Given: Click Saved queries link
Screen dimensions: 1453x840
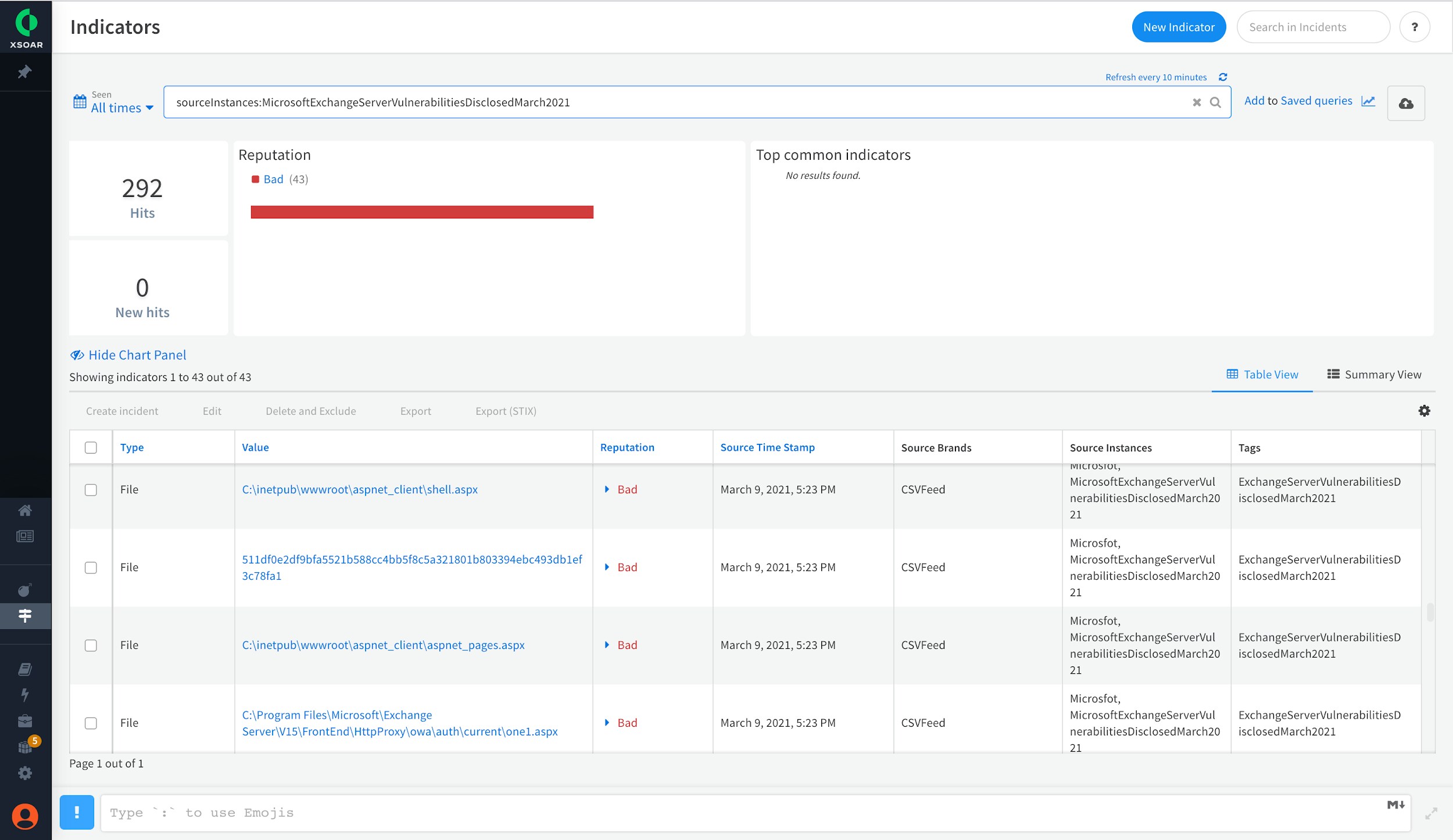Looking at the screenshot, I should (1316, 101).
